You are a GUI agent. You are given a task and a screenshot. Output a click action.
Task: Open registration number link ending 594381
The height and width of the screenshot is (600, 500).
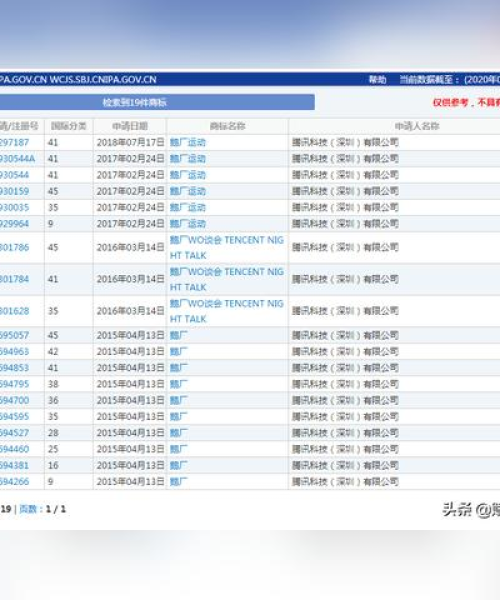point(14,465)
